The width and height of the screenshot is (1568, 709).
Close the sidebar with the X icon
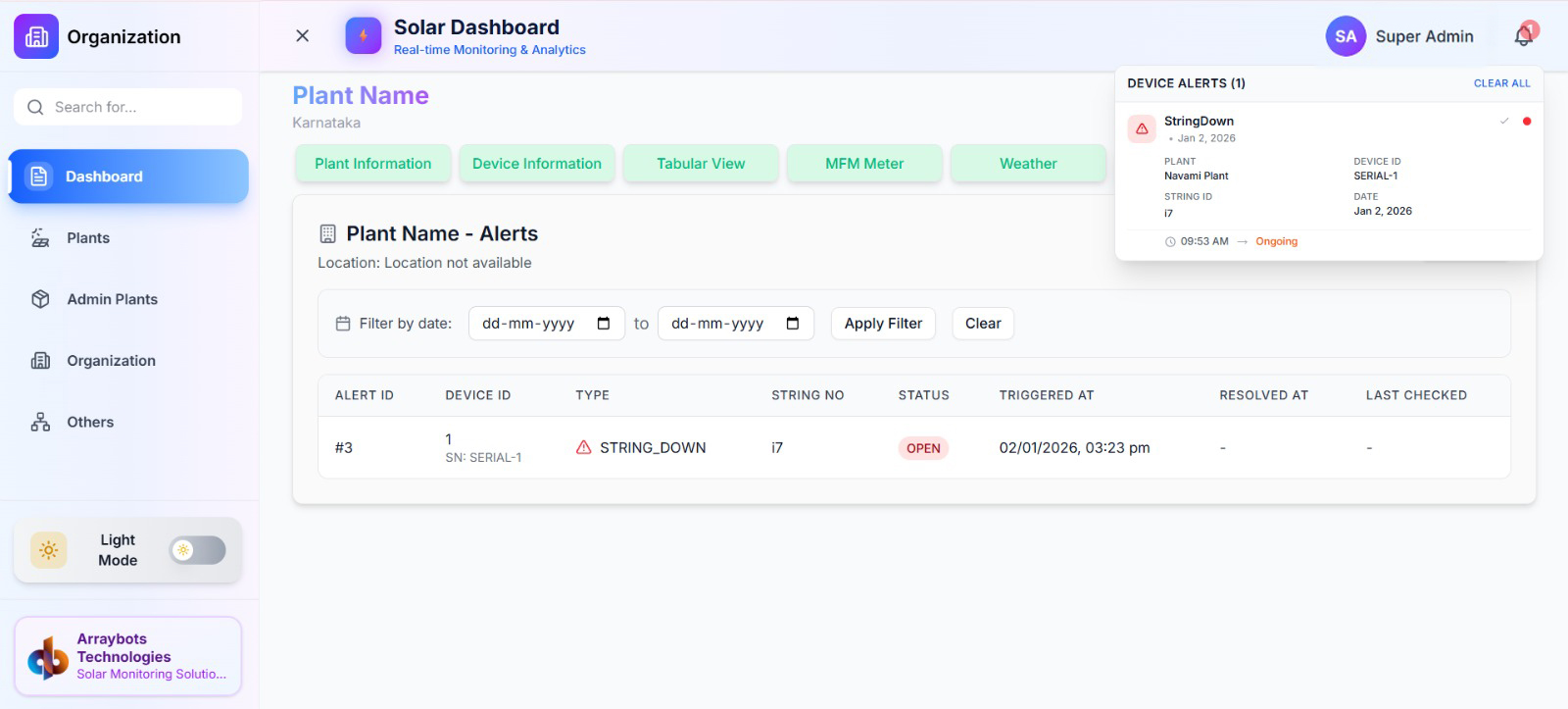(x=303, y=36)
